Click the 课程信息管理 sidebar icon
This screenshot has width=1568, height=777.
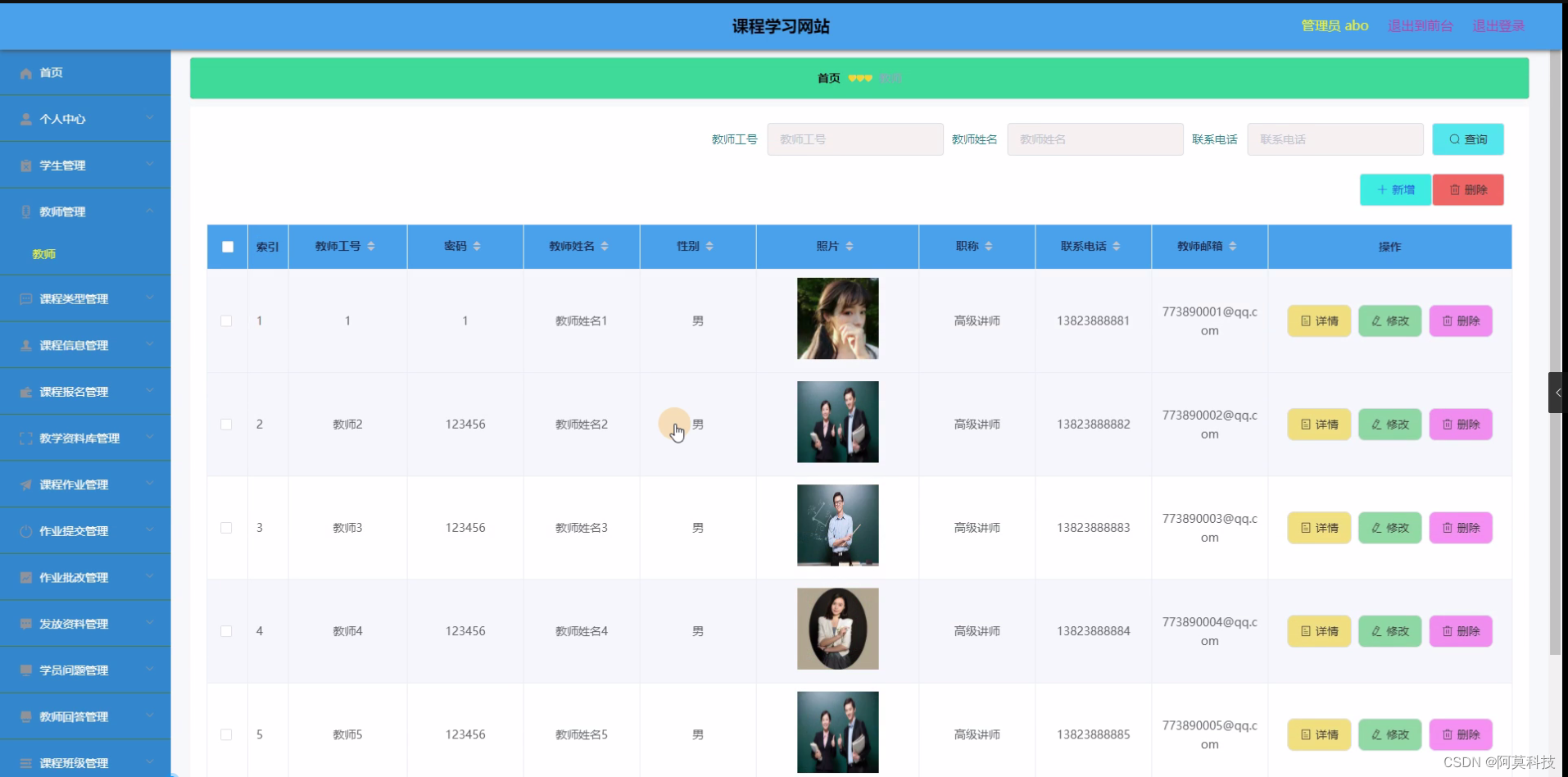25,345
